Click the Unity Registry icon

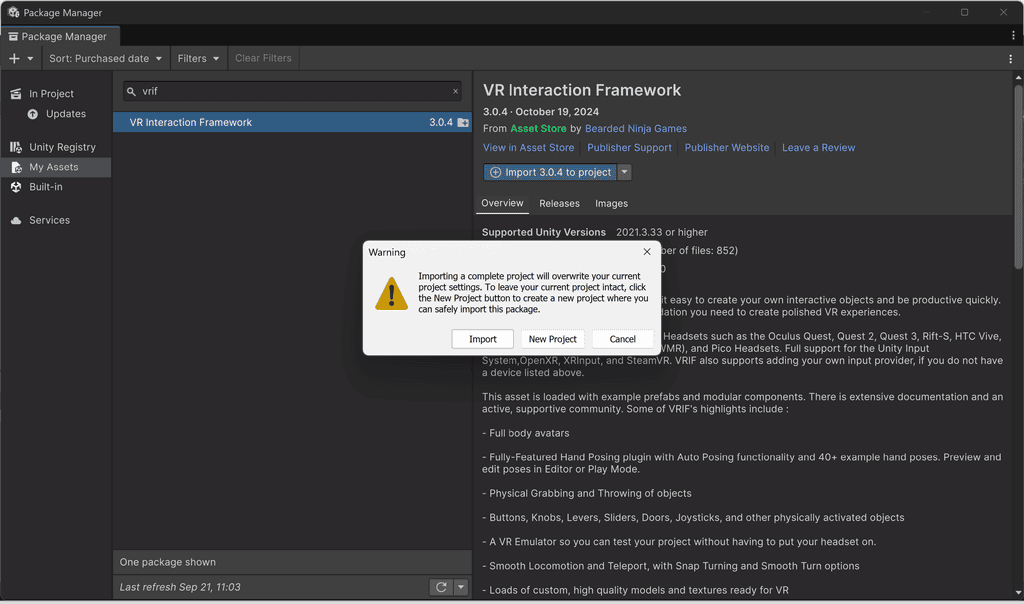pyautogui.click(x=16, y=148)
